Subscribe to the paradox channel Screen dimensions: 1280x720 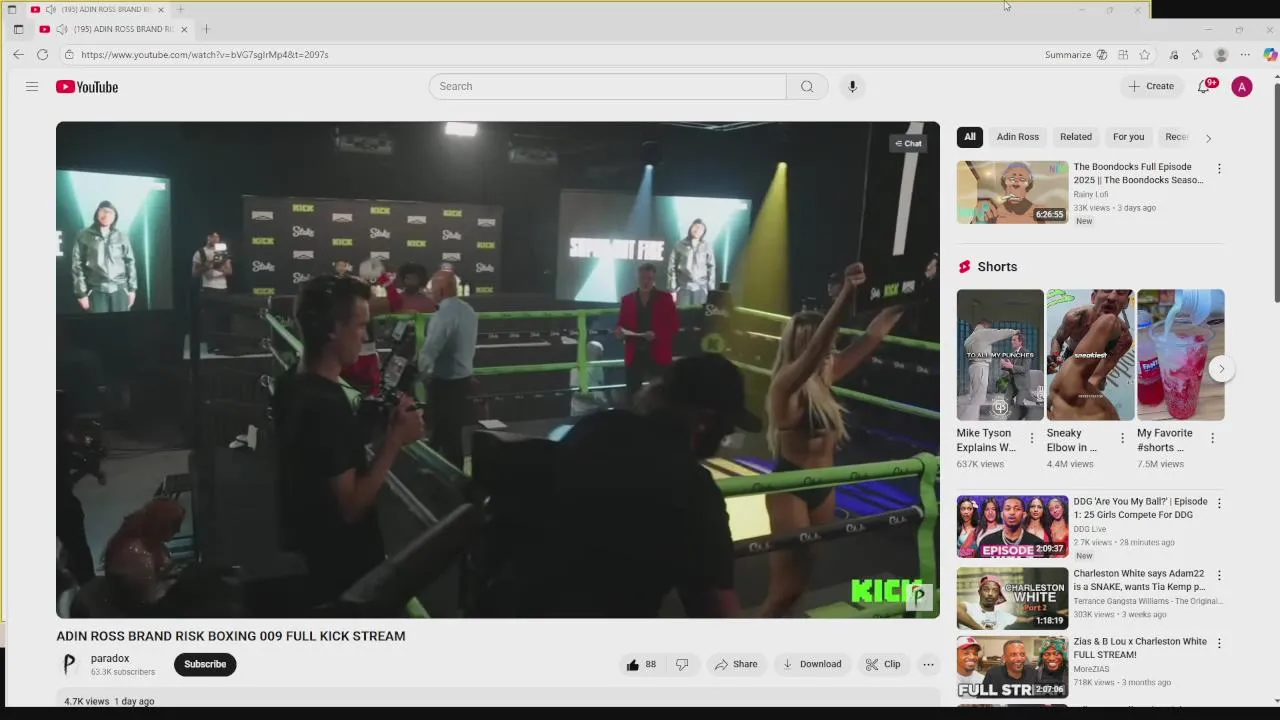tap(205, 664)
